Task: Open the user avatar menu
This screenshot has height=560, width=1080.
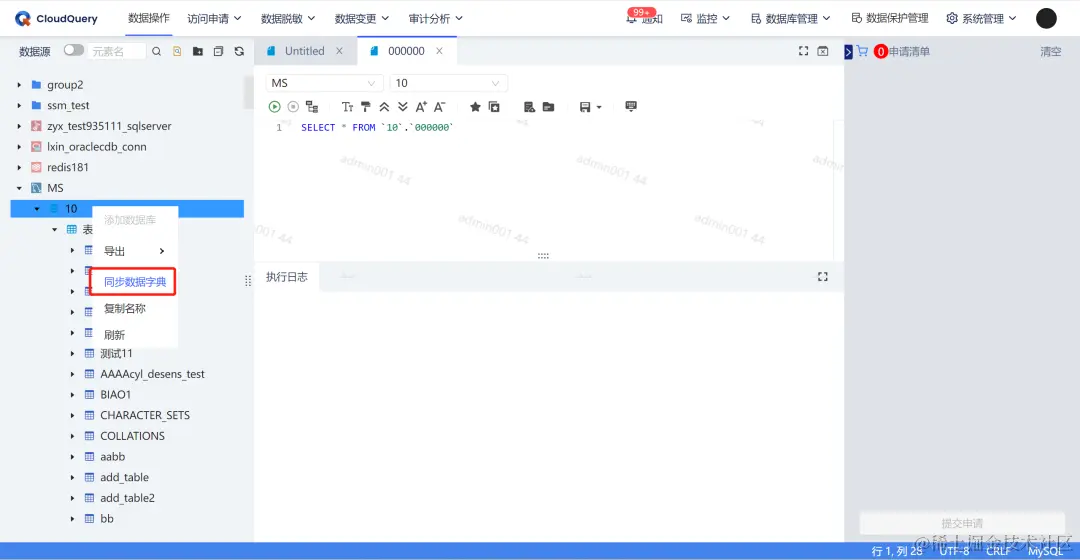Action: 1046,19
